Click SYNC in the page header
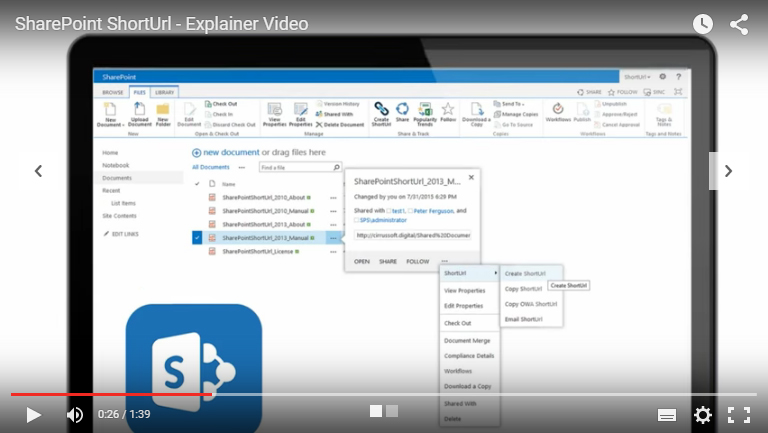The image size is (768, 433). (x=654, y=92)
